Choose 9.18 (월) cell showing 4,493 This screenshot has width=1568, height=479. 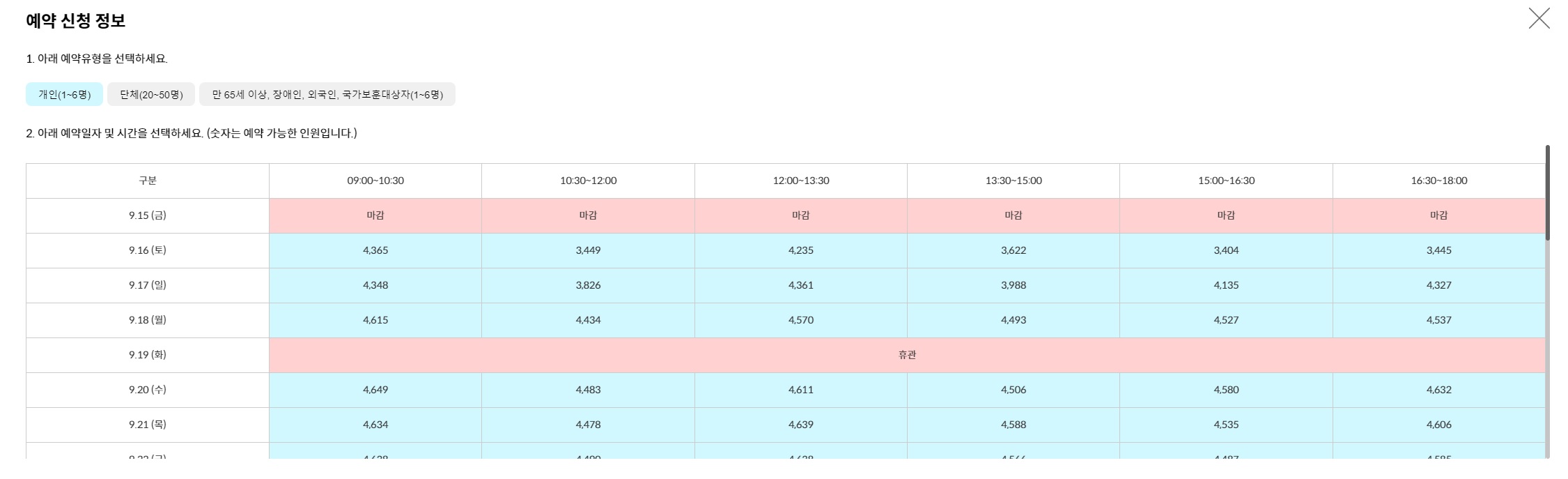pos(1014,320)
